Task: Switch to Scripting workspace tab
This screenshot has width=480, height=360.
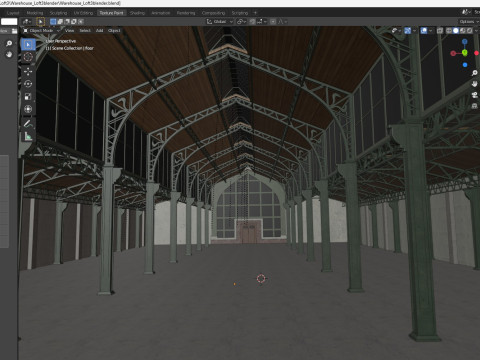Action: click(240, 13)
